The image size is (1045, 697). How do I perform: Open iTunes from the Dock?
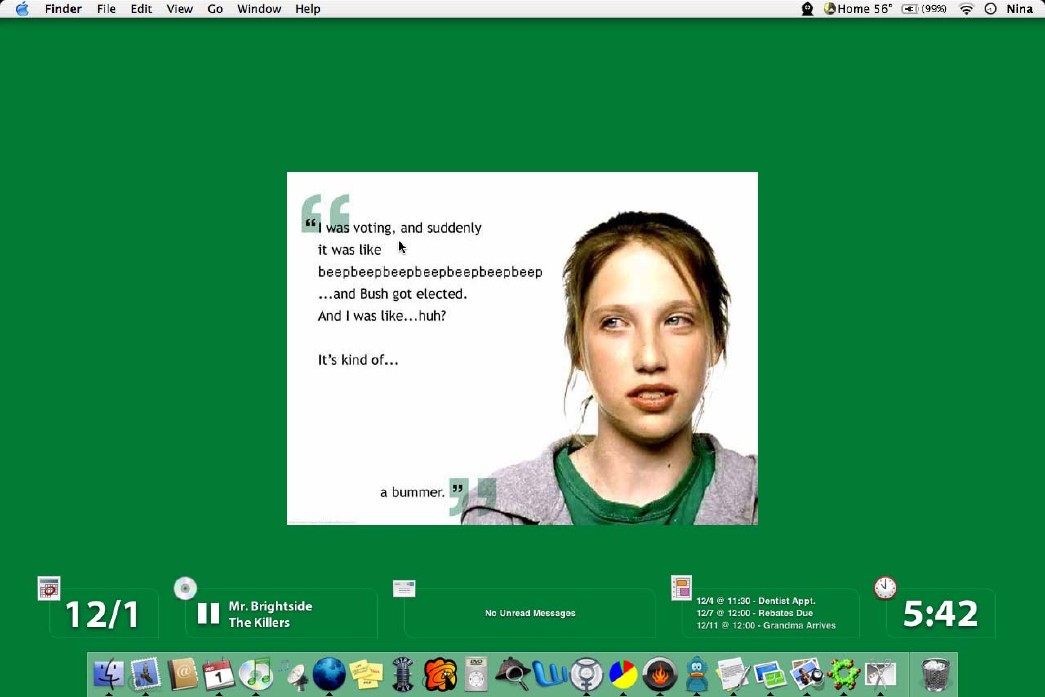(258, 675)
